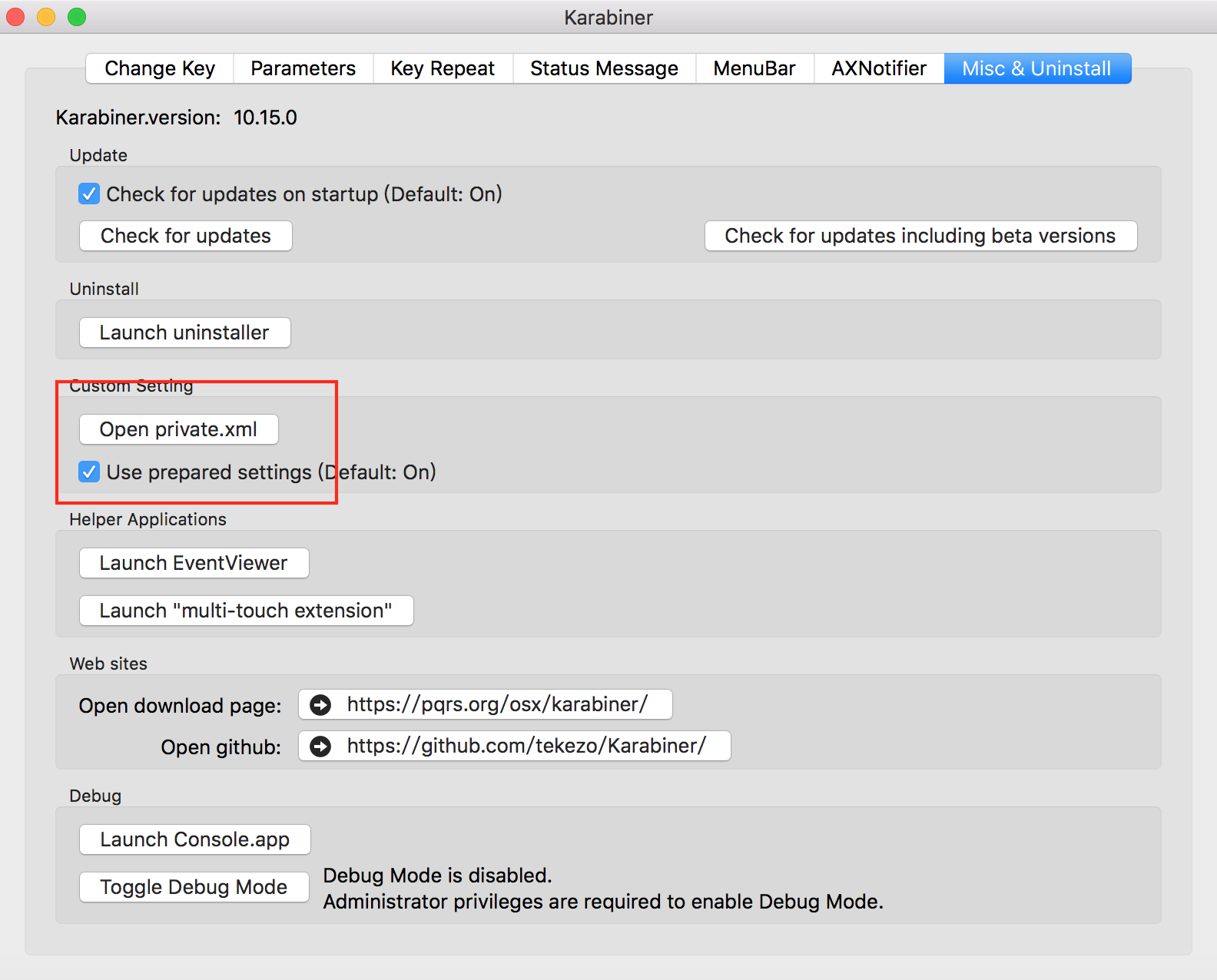
Task: Click the Open github label
Action: [221, 747]
